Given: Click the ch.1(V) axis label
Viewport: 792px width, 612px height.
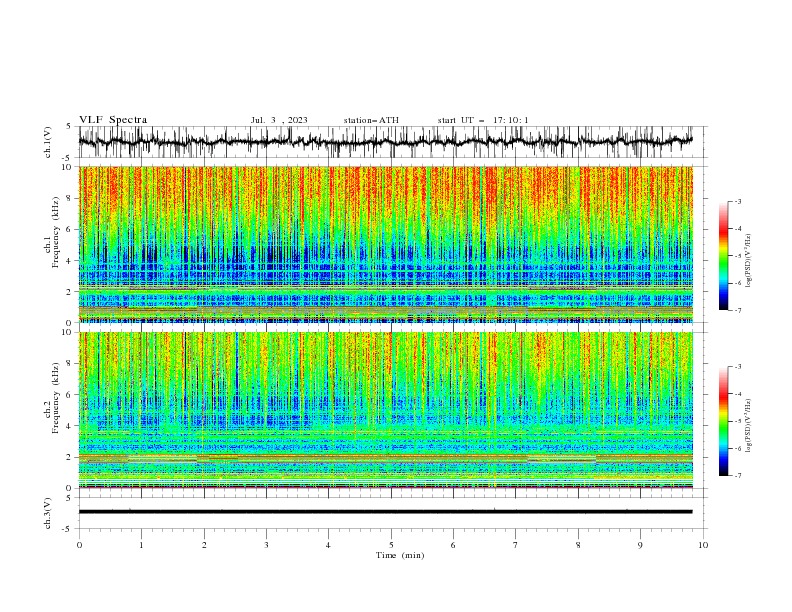Looking at the screenshot, I should click(x=48, y=142).
